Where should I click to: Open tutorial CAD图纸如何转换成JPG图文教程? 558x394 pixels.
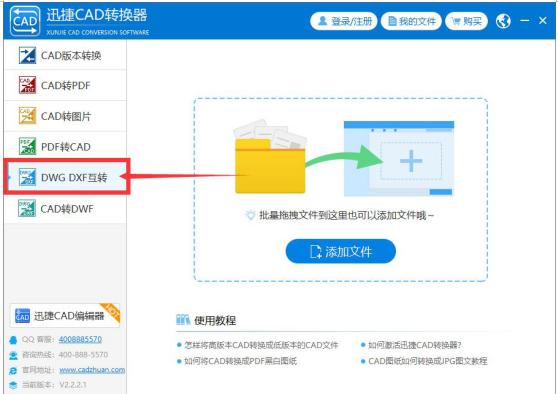pos(427,361)
